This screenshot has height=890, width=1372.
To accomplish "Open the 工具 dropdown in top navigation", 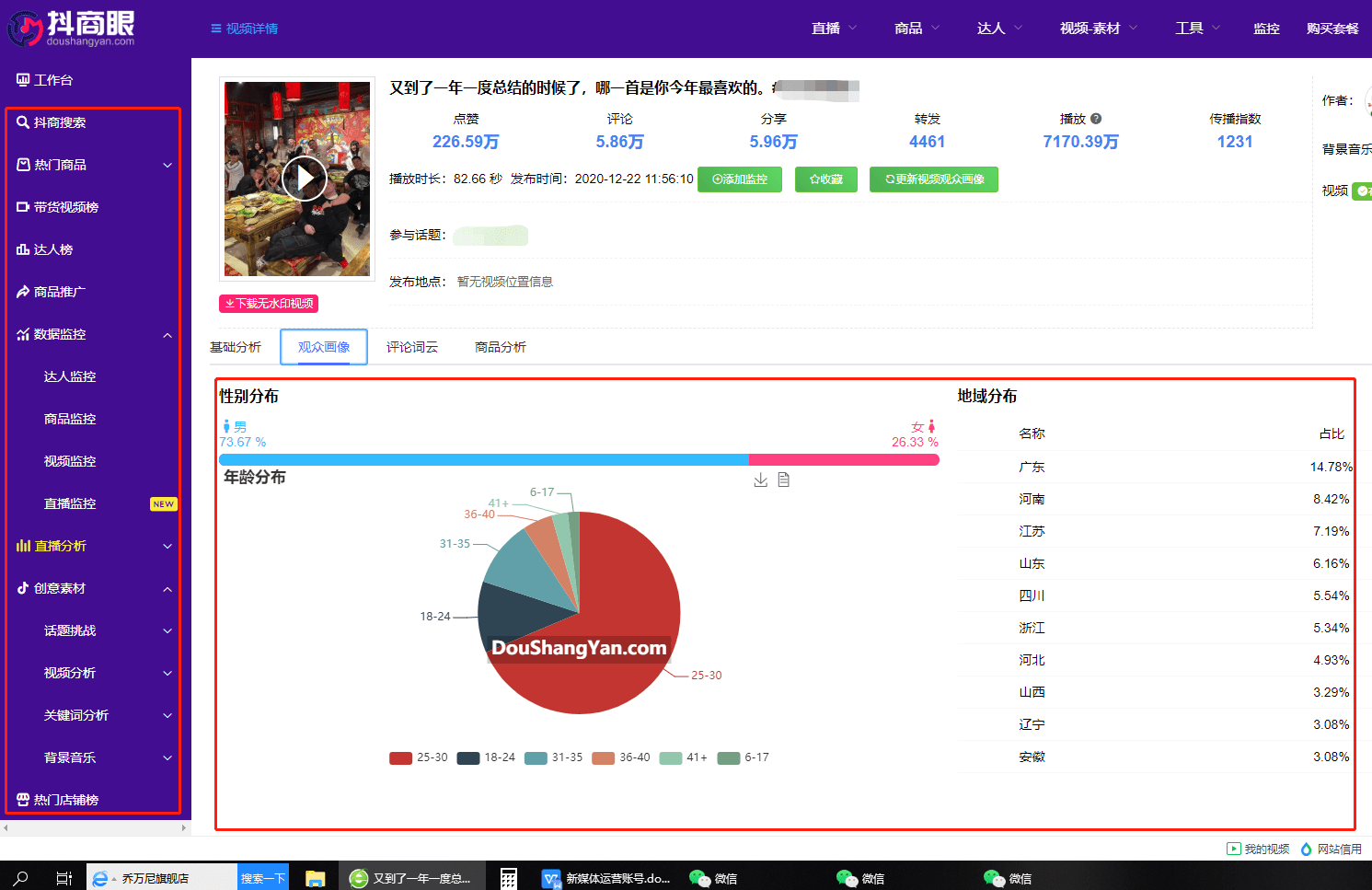I will pos(1198,29).
